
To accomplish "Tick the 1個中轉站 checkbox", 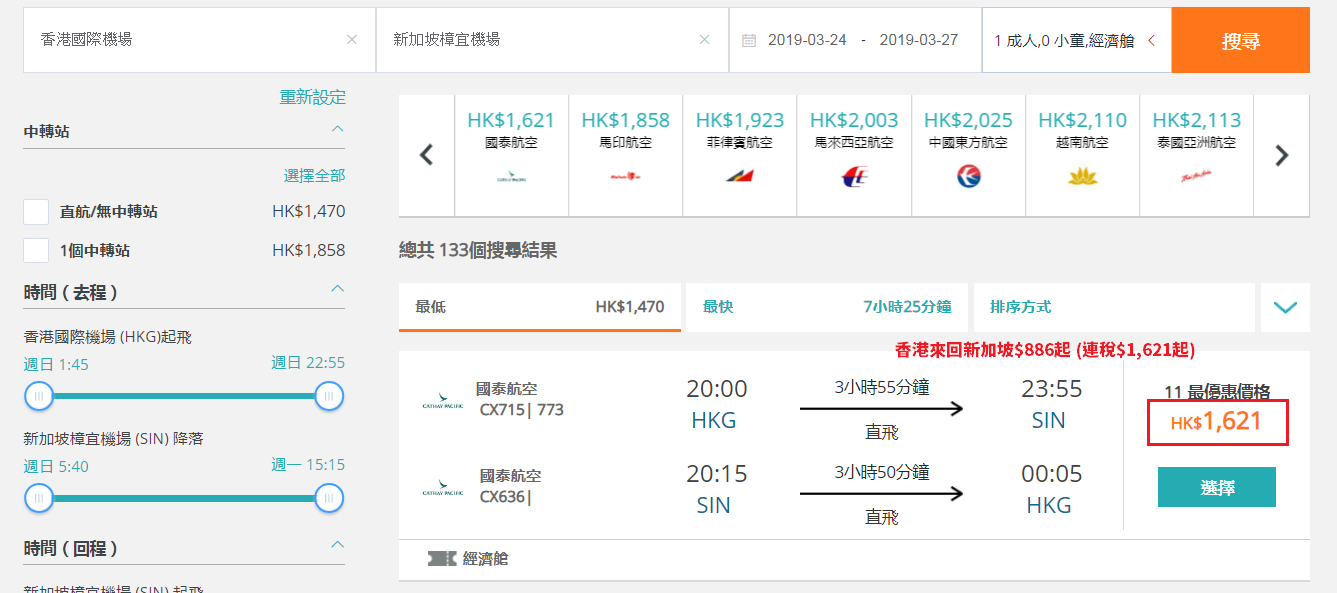I will 36,250.
